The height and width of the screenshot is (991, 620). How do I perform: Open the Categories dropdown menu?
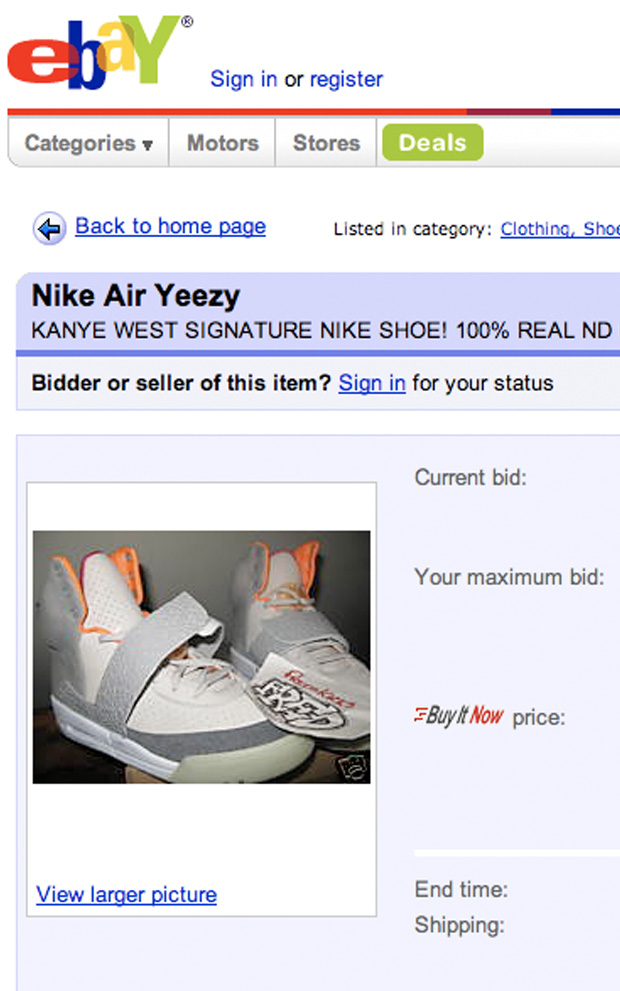(x=89, y=143)
